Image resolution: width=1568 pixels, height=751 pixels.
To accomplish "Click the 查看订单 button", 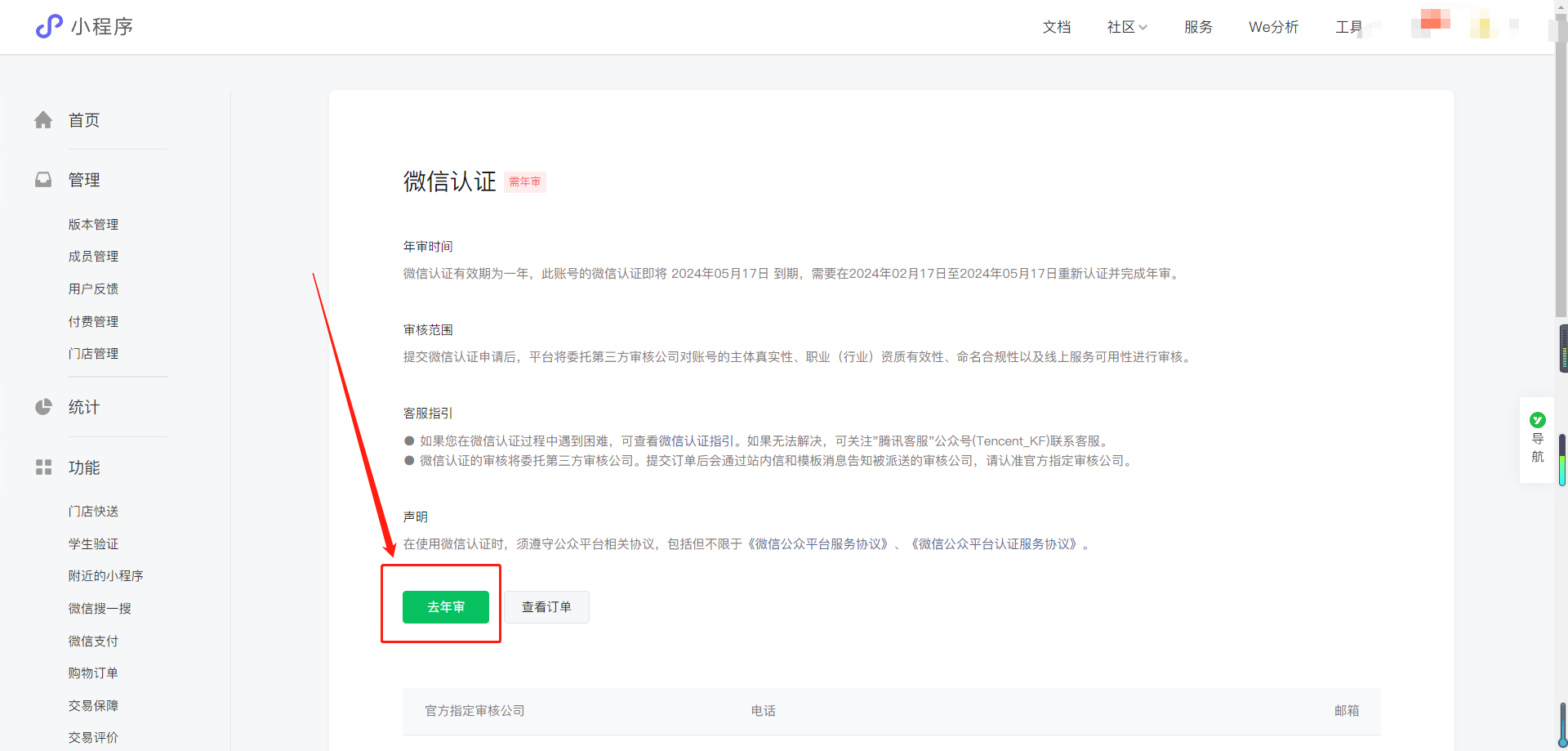I will coord(546,607).
